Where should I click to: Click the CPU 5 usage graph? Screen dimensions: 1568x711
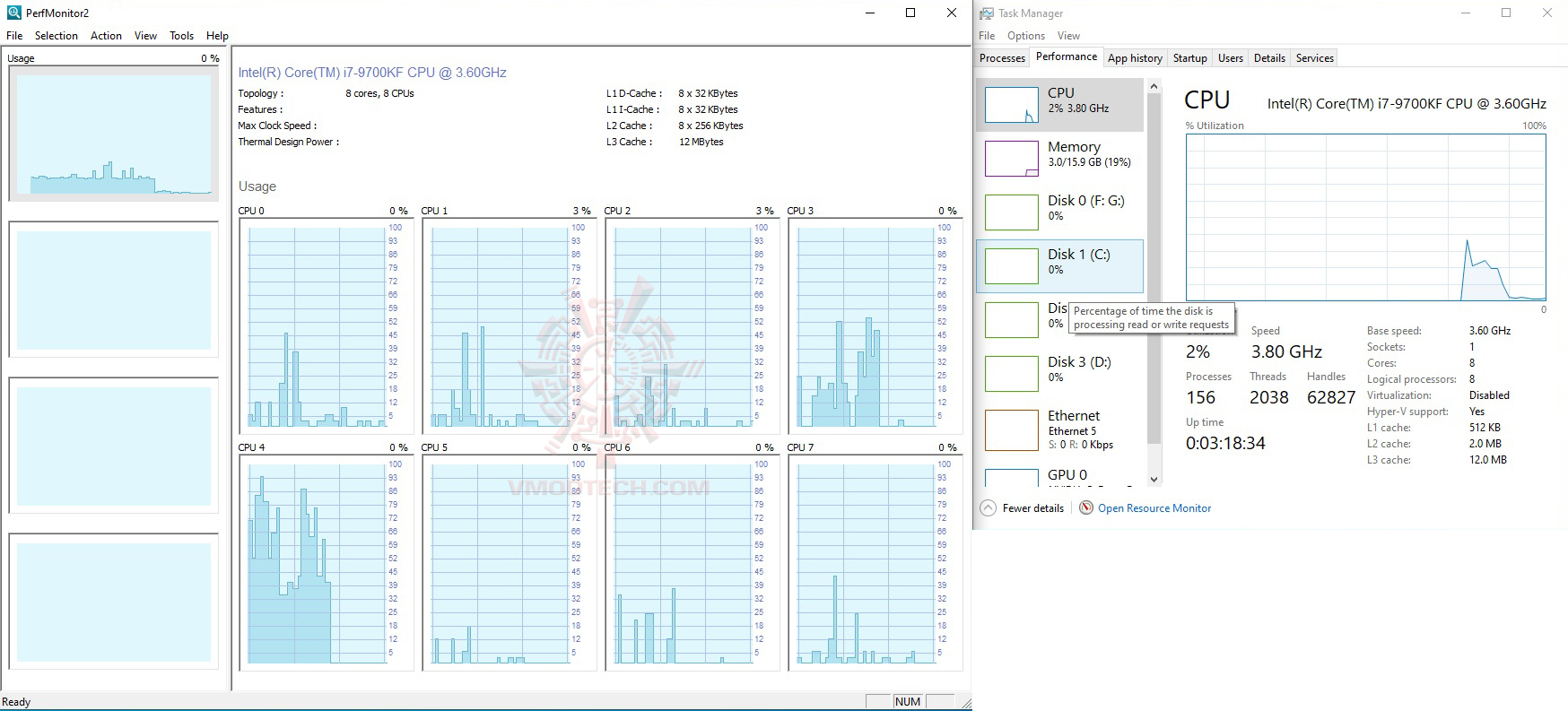(509, 563)
